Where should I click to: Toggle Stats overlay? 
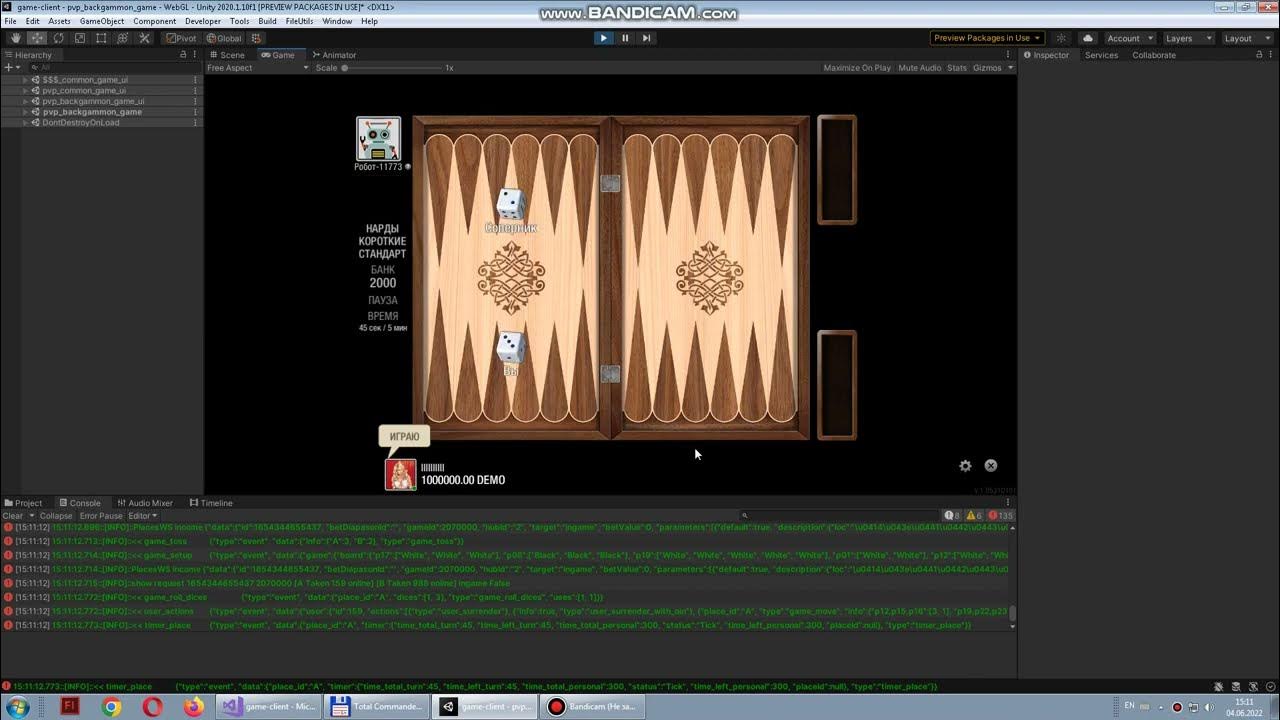click(957, 68)
